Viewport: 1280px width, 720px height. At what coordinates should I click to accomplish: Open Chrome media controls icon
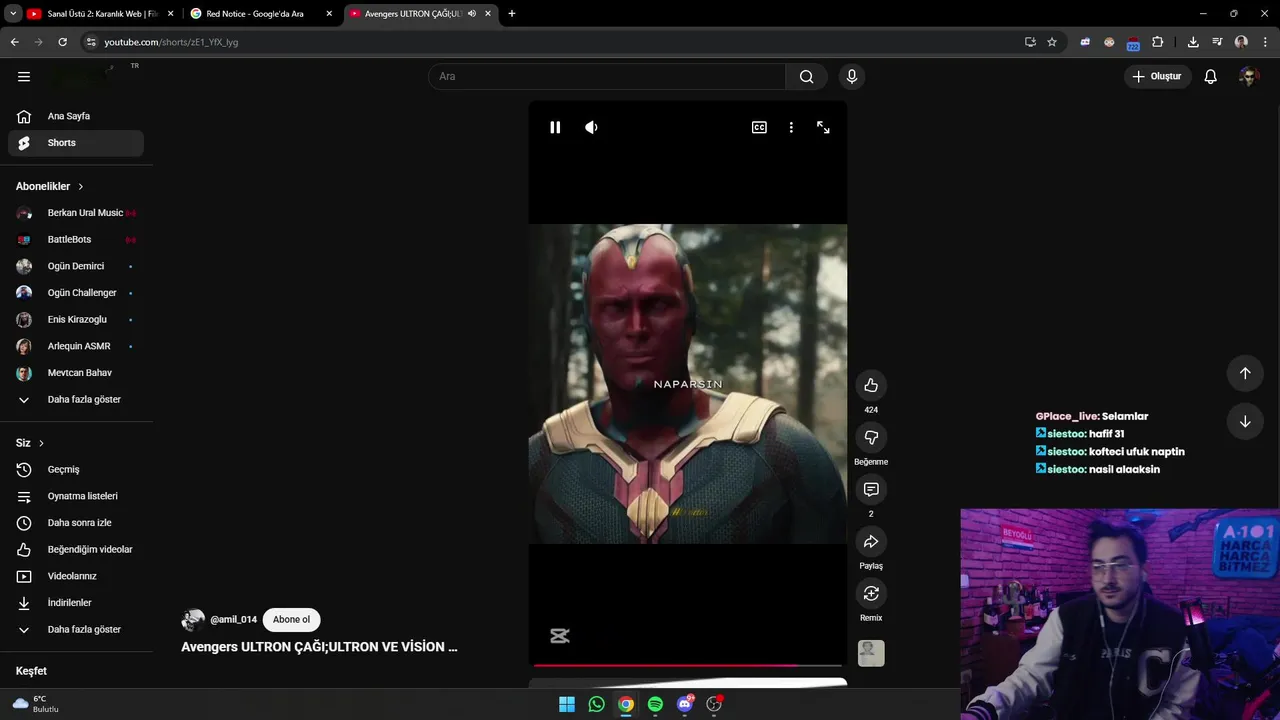(1217, 42)
